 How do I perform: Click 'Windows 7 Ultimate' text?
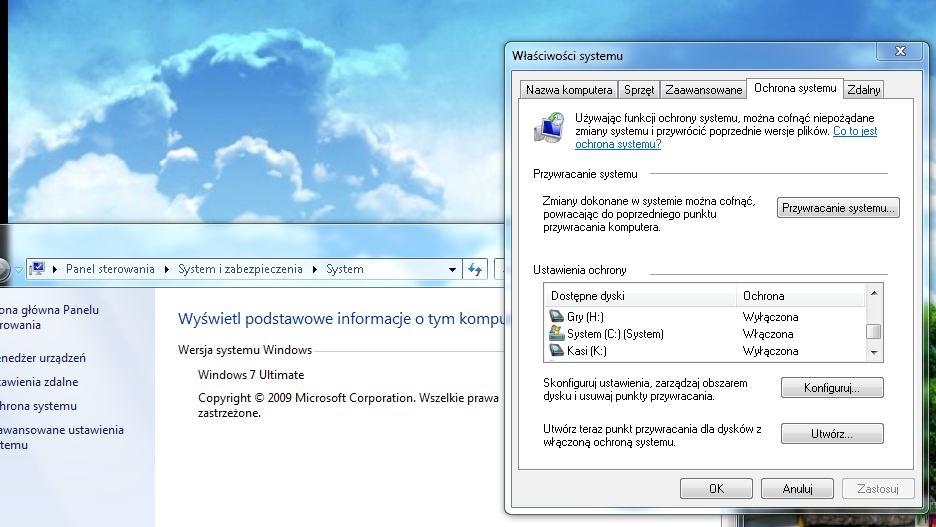(251, 375)
